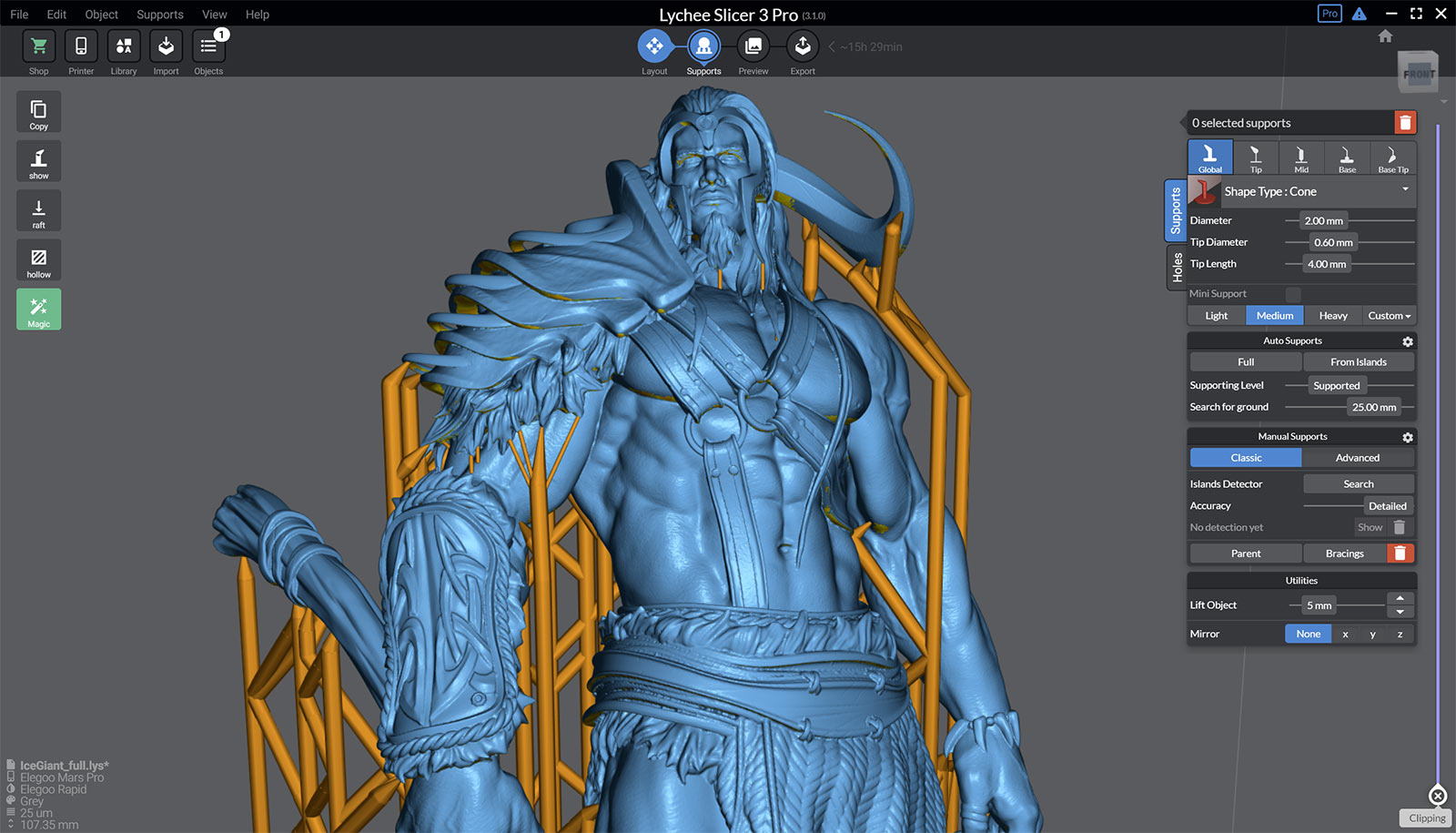Open the File menu
1456x833 pixels.
[x=19, y=15]
